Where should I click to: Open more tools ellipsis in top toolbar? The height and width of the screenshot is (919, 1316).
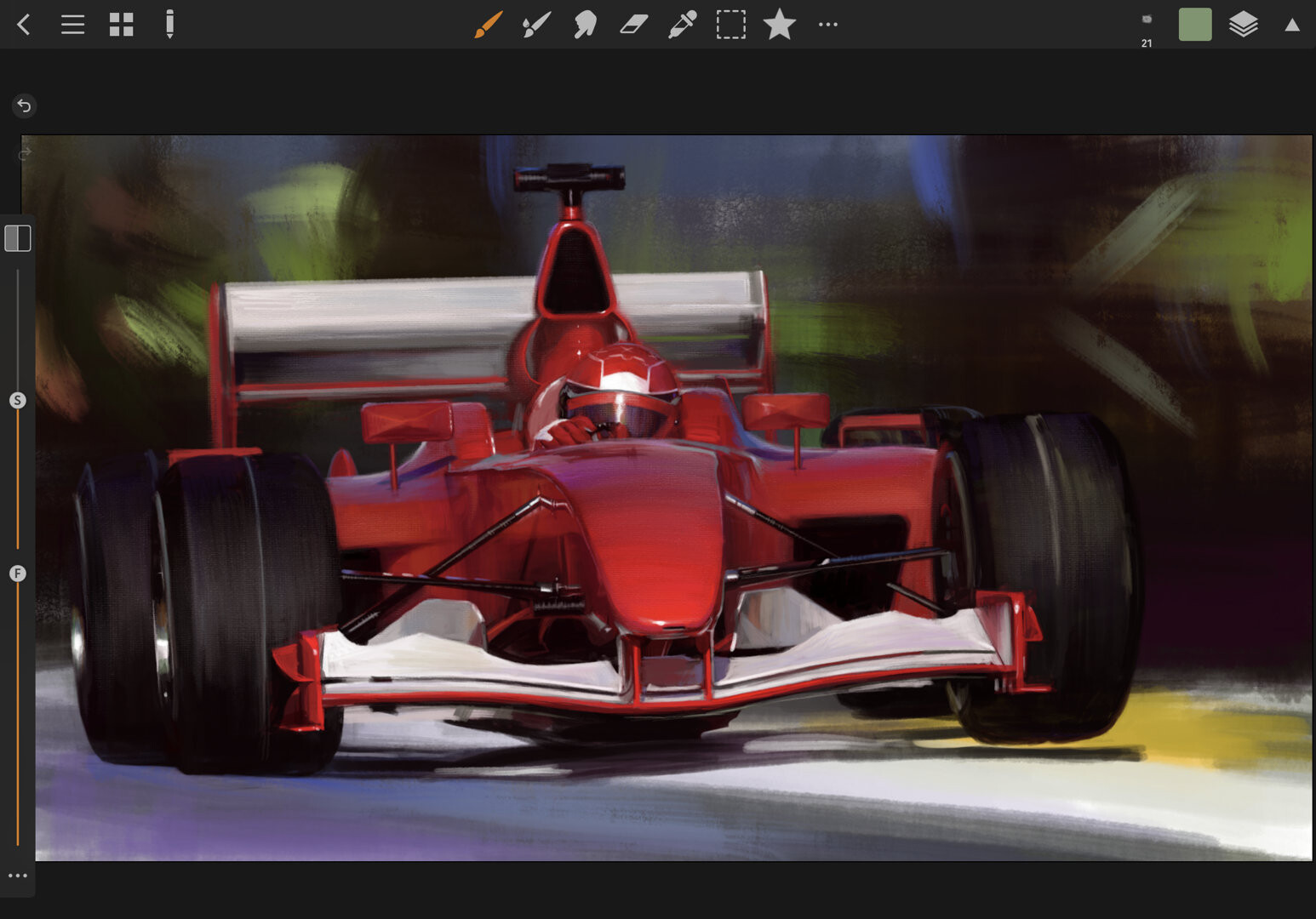coord(828,25)
